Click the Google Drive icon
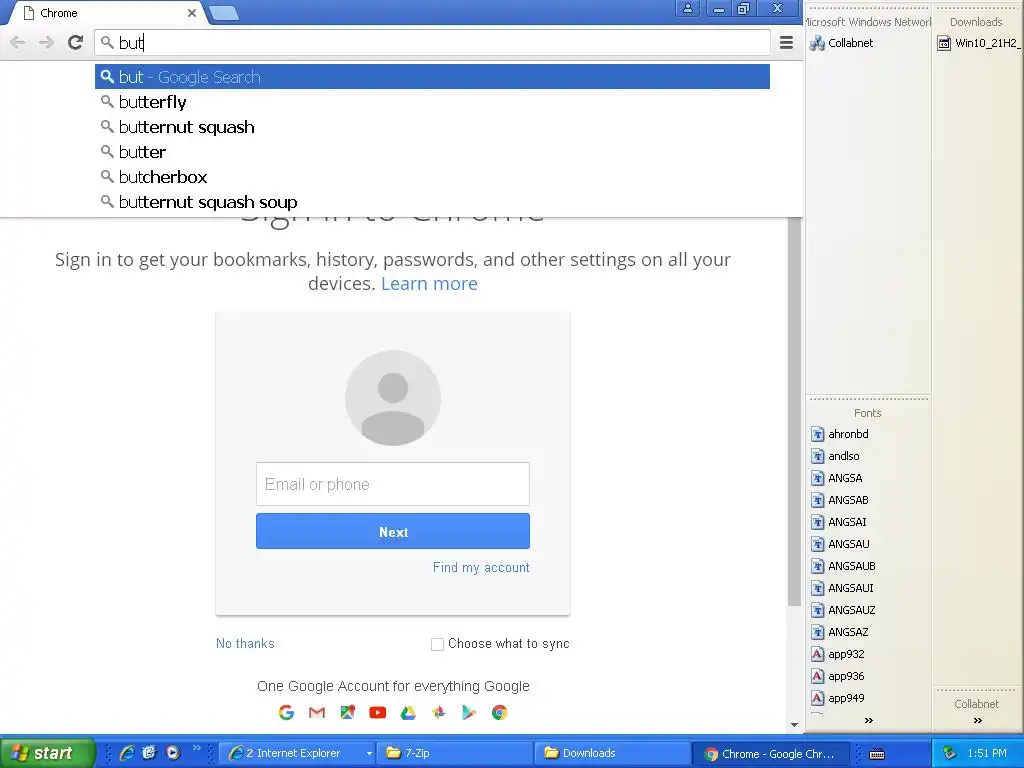Image resolution: width=1024 pixels, height=768 pixels. click(x=408, y=712)
